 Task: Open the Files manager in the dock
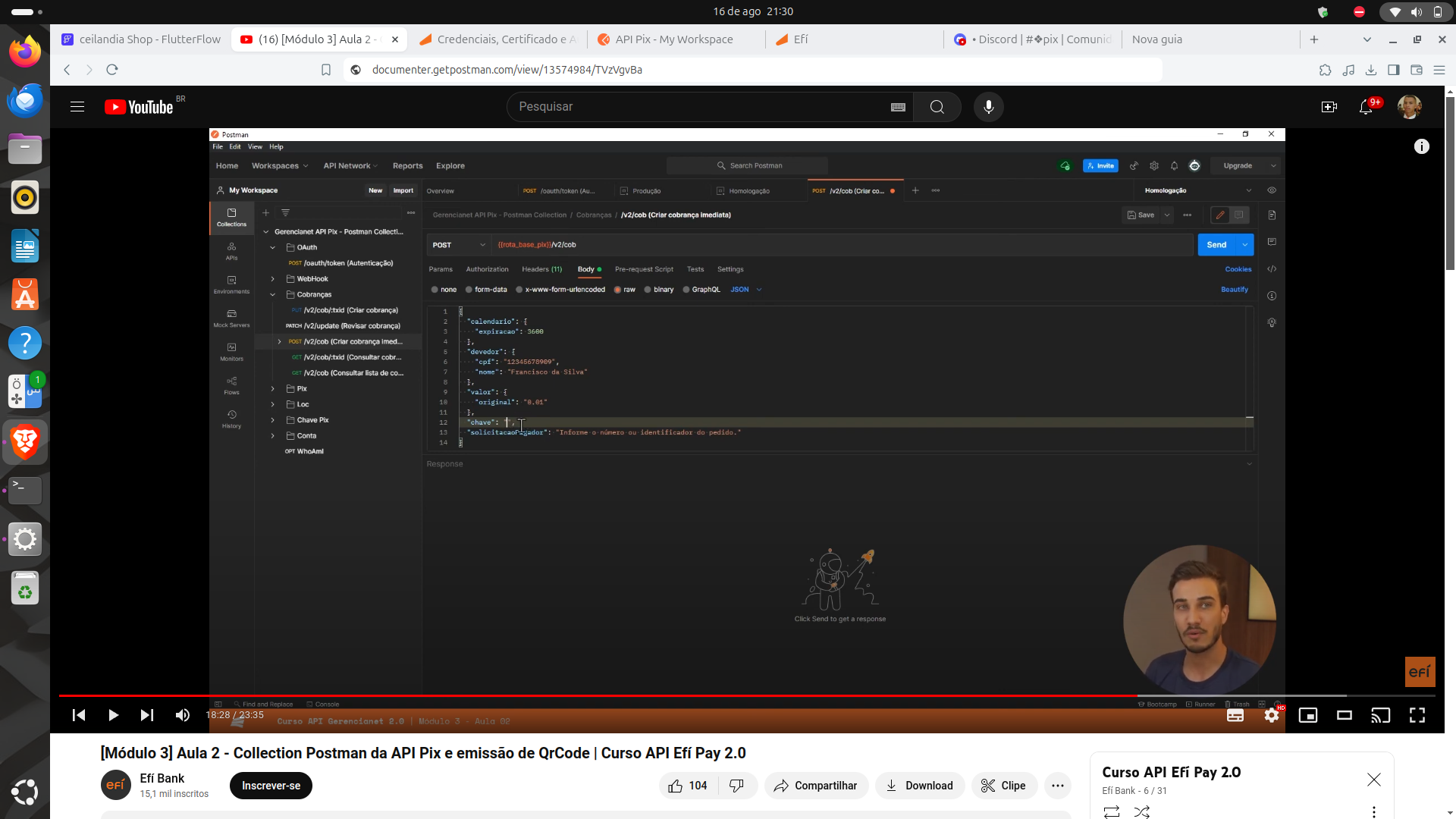tap(25, 149)
